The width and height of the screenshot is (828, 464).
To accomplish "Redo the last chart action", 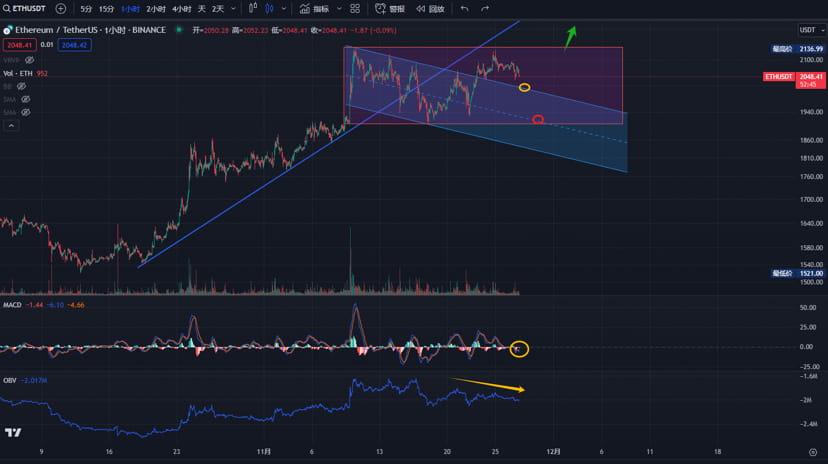I will coord(485,8).
